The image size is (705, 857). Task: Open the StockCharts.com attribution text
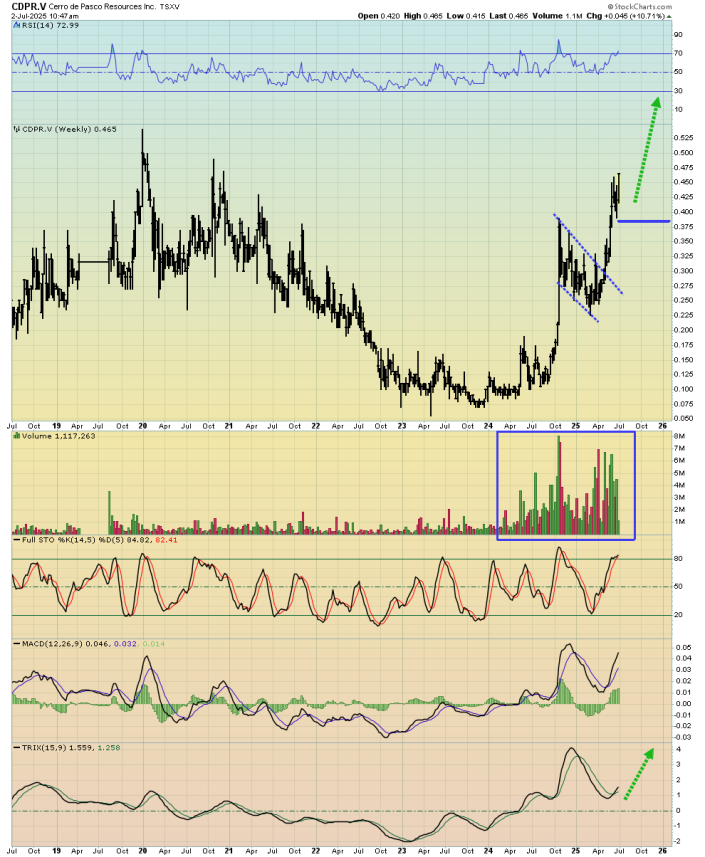[x=639, y=7]
